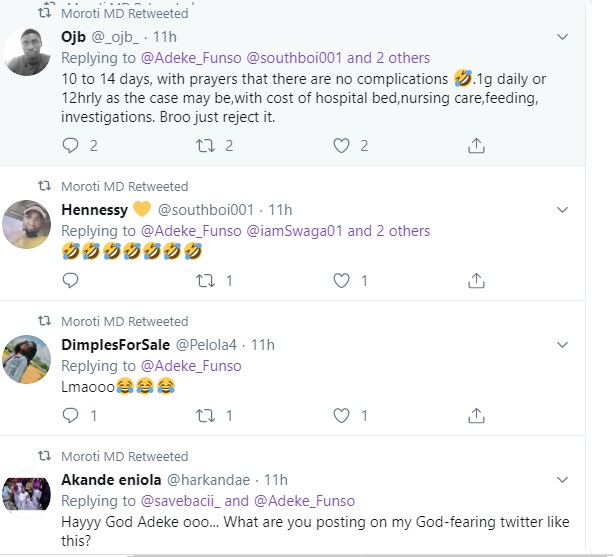Retweet Ojb's tweet

[205, 146]
